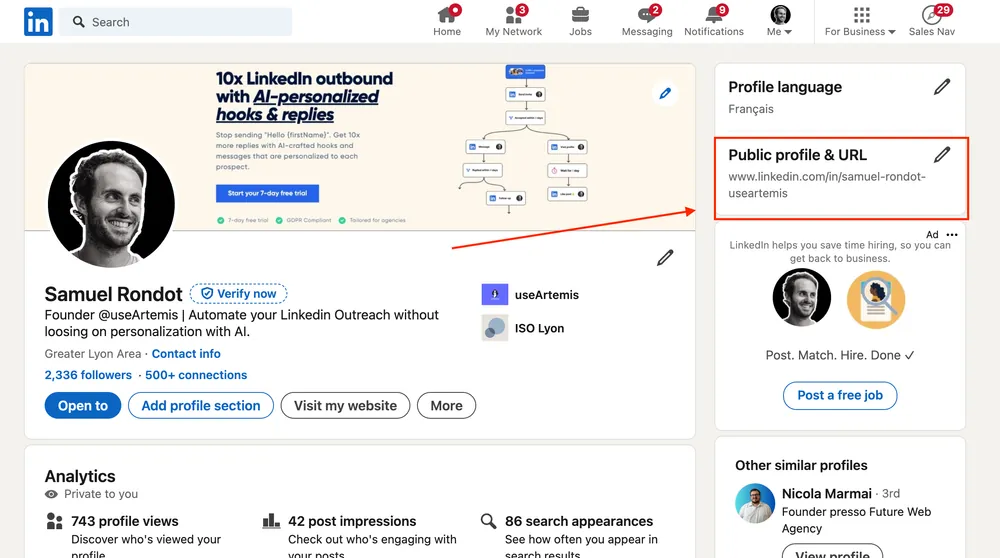The height and width of the screenshot is (558, 1000).
Task: Open the Jobs section
Action: pyautogui.click(x=580, y=22)
